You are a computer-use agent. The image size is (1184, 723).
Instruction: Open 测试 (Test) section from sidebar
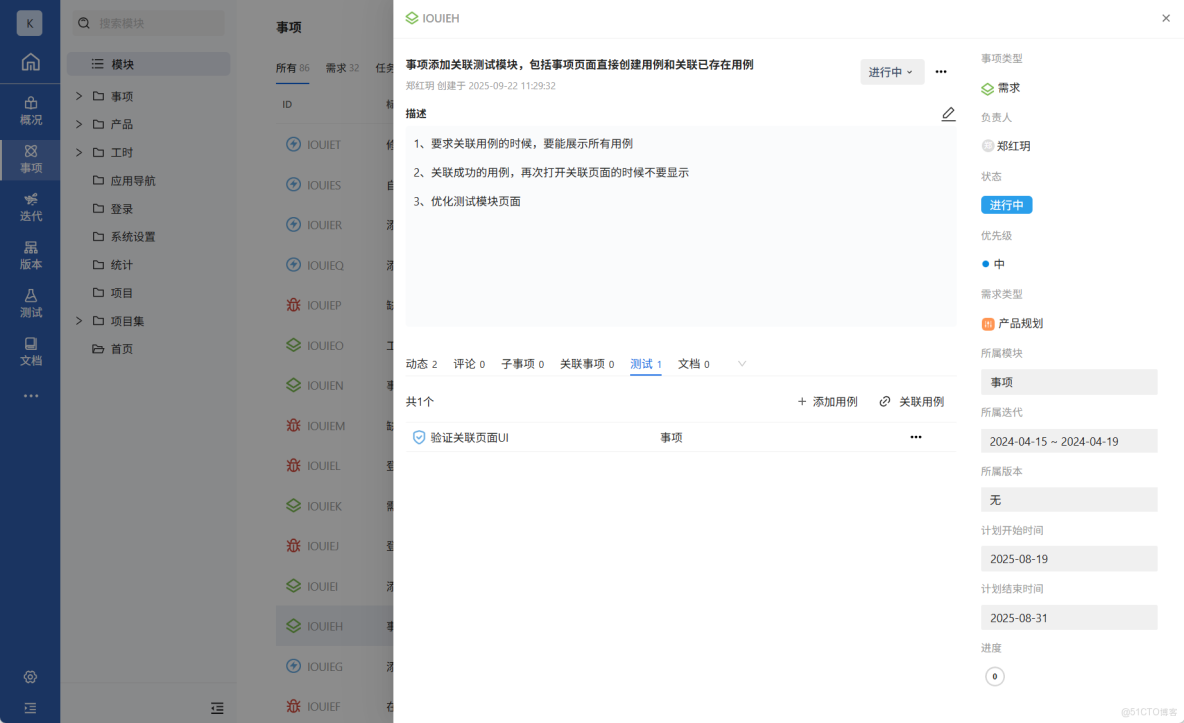[x=30, y=304]
